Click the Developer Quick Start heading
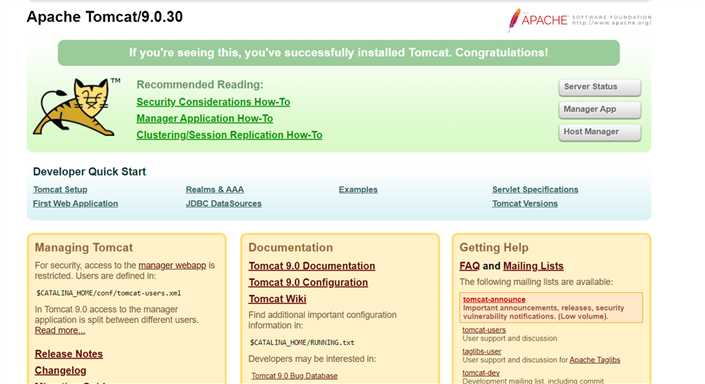705x384 pixels. [89, 172]
